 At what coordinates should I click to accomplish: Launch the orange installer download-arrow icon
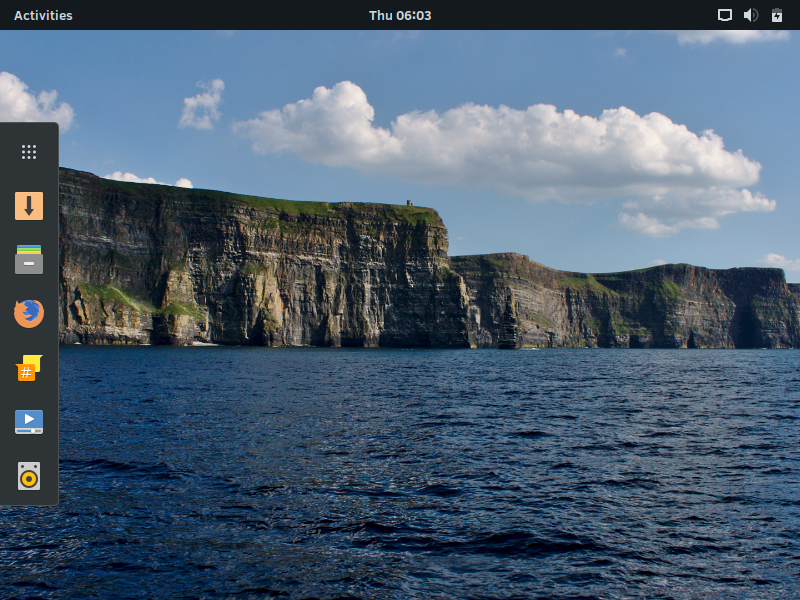tap(29, 206)
